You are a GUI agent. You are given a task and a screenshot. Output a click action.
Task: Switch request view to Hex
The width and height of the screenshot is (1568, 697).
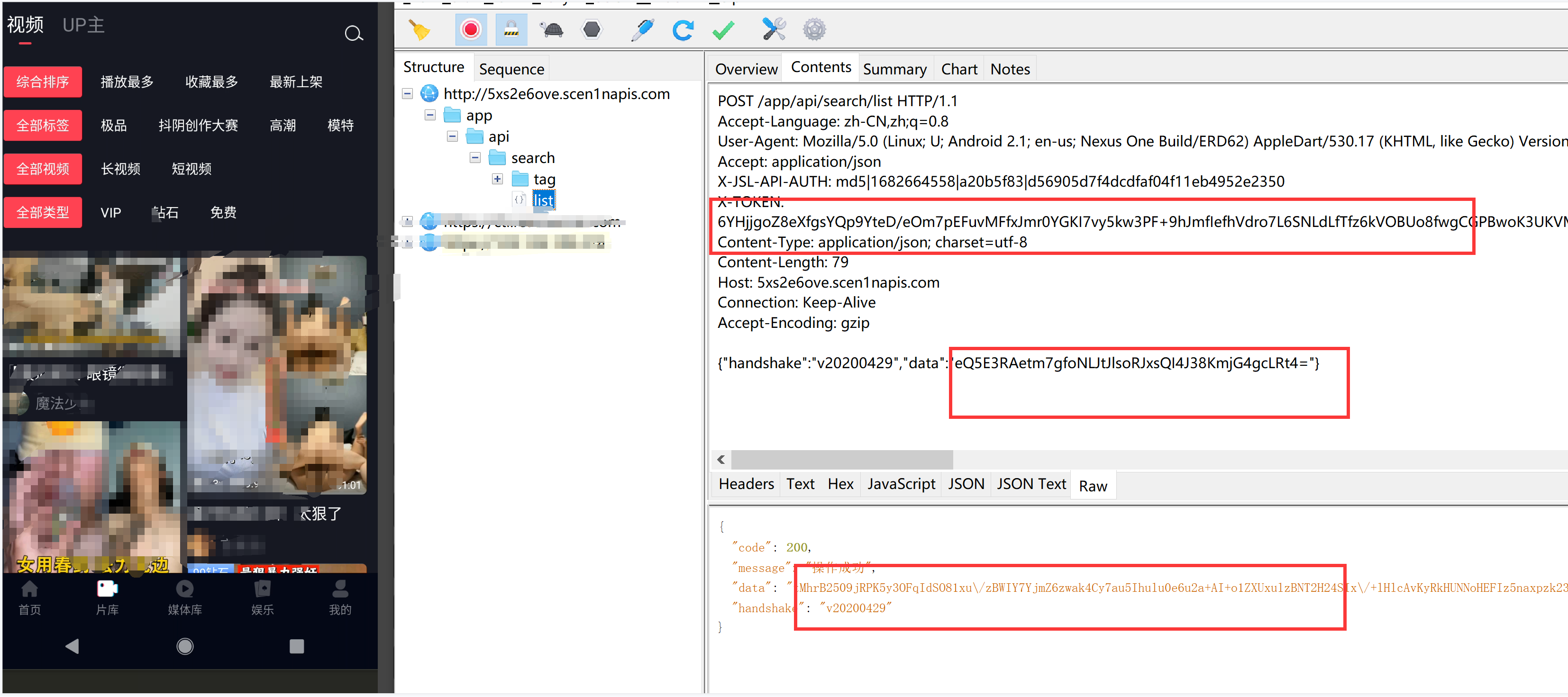point(840,484)
